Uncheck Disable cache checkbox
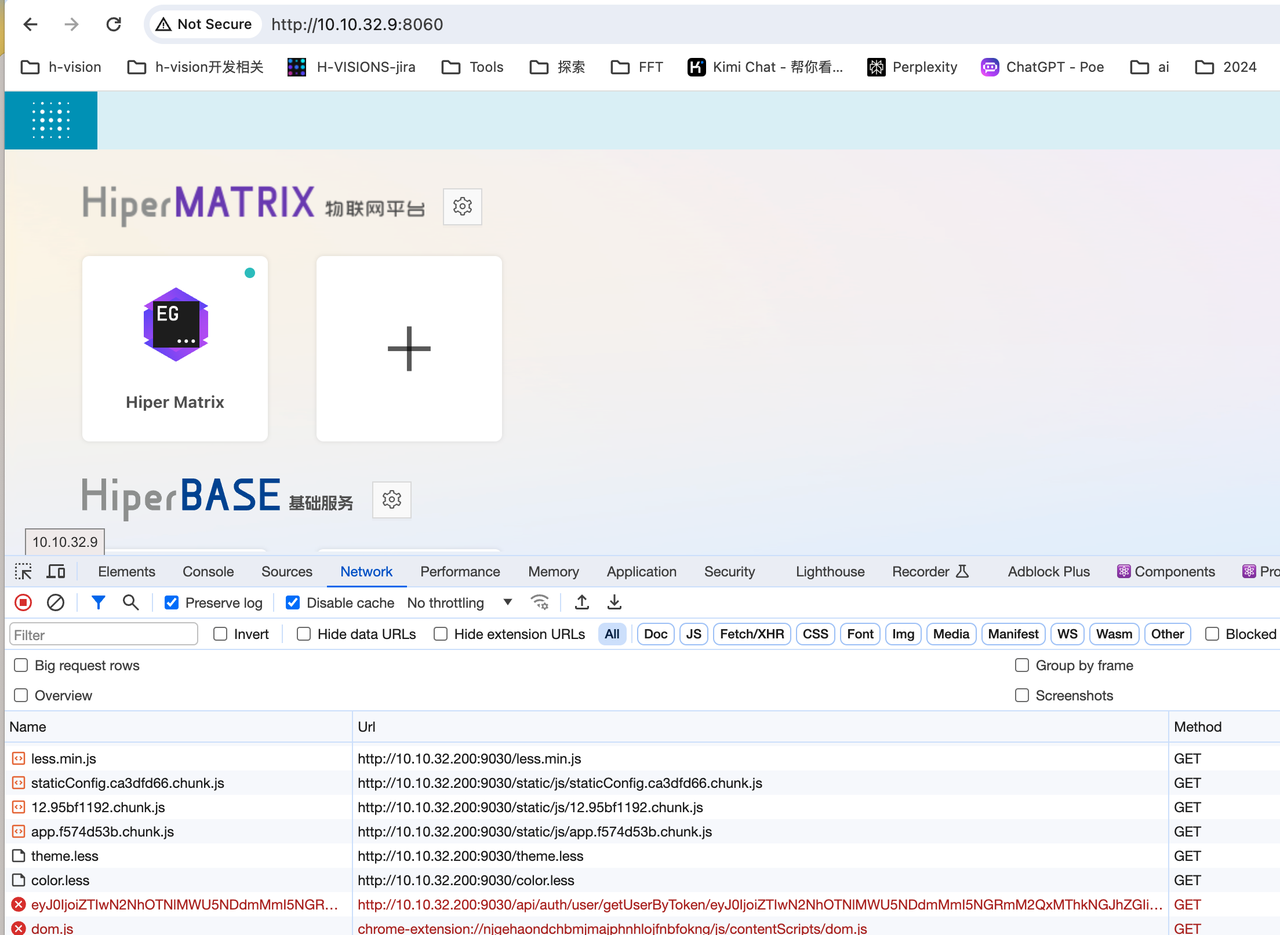The image size is (1280, 935). pyautogui.click(x=293, y=603)
